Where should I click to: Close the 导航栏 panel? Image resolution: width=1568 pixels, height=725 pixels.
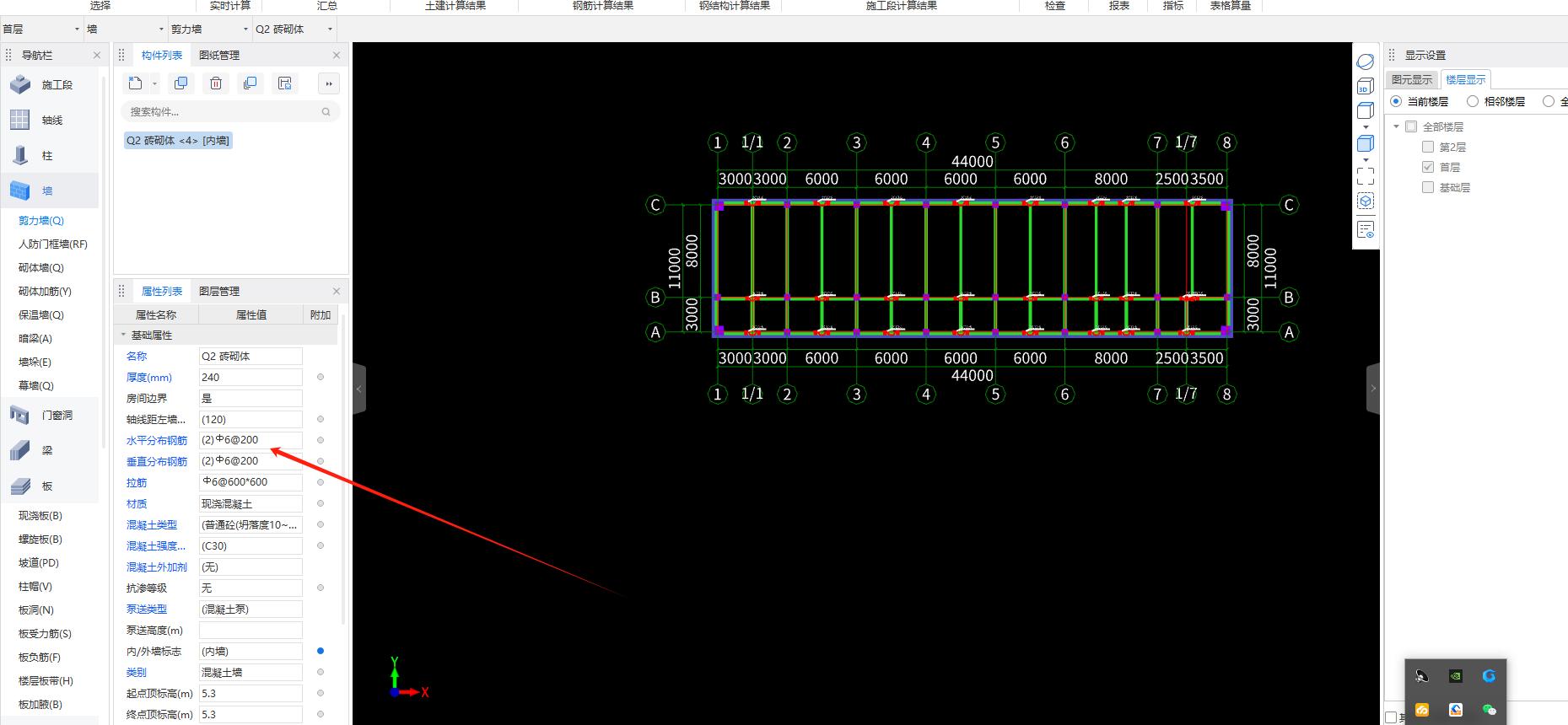click(x=97, y=55)
